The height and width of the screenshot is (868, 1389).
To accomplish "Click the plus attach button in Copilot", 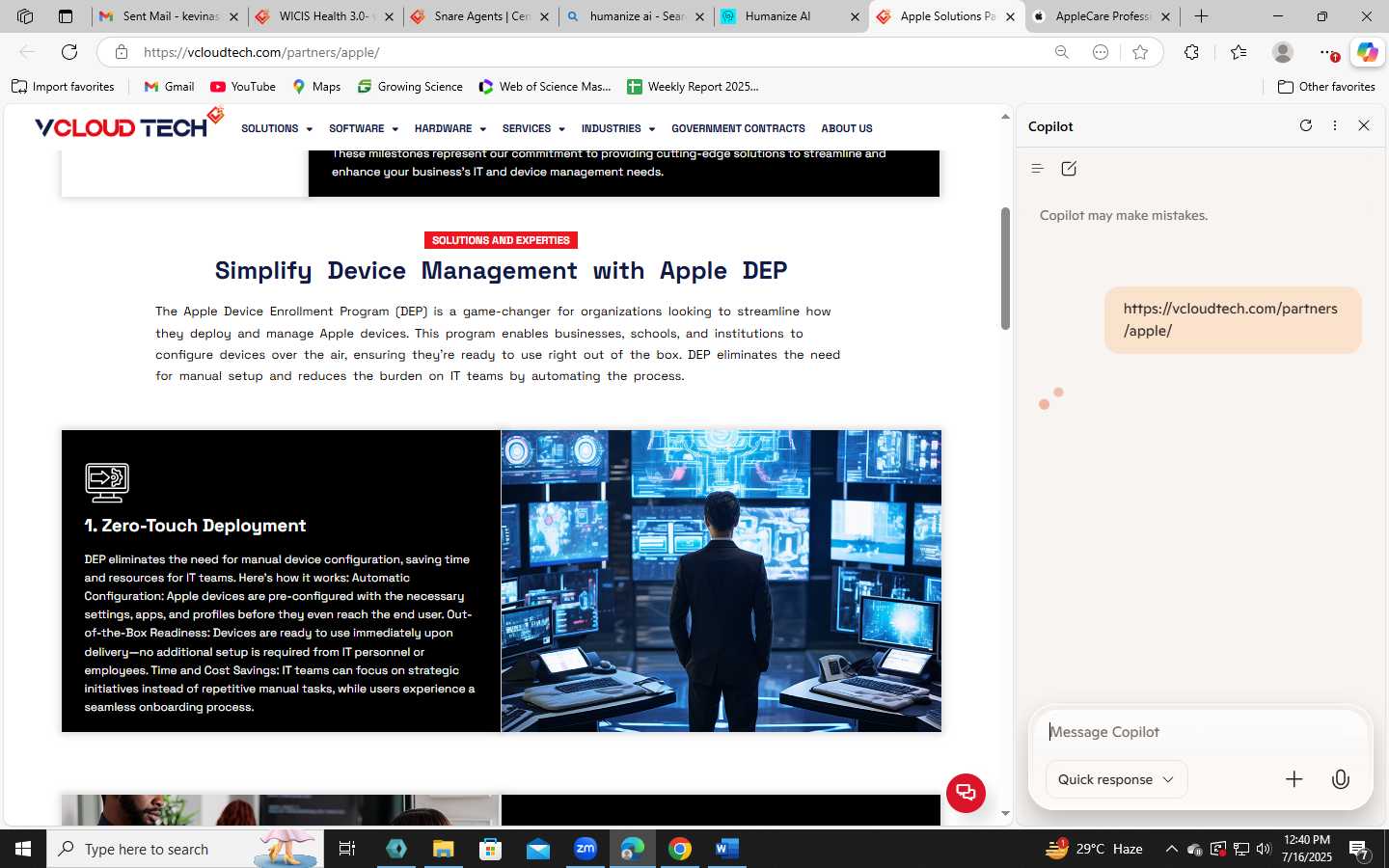I will coord(1294,779).
